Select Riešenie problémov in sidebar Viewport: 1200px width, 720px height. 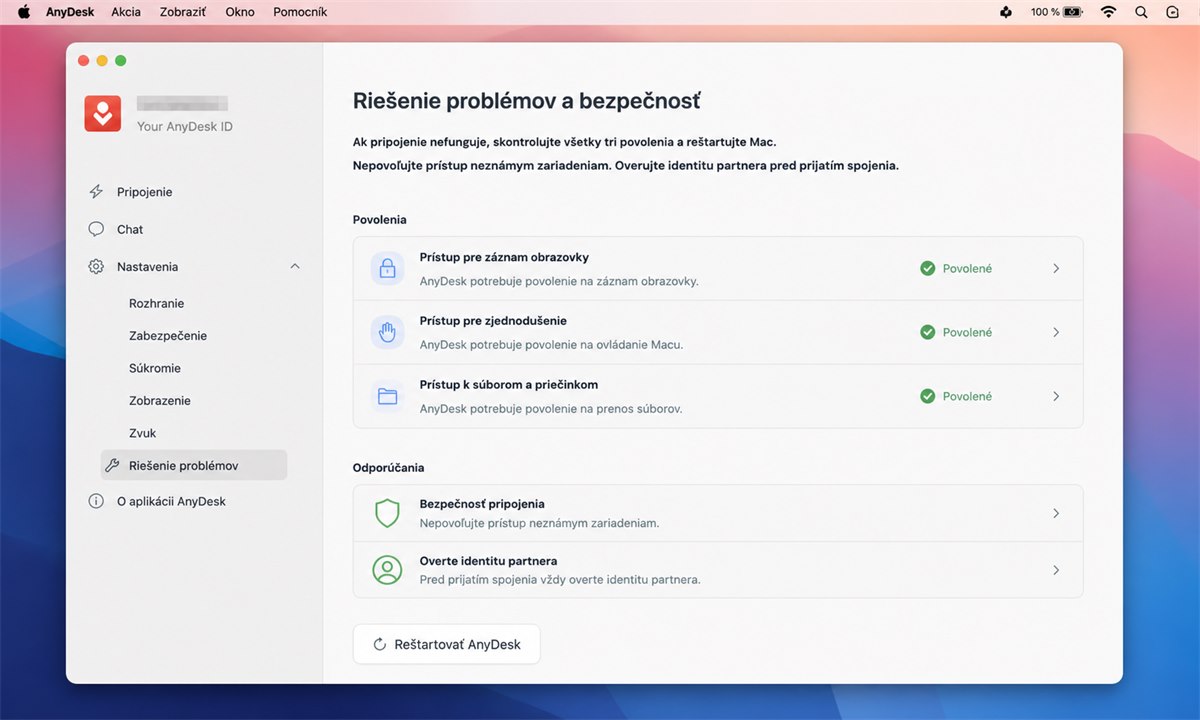click(x=194, y=465)
